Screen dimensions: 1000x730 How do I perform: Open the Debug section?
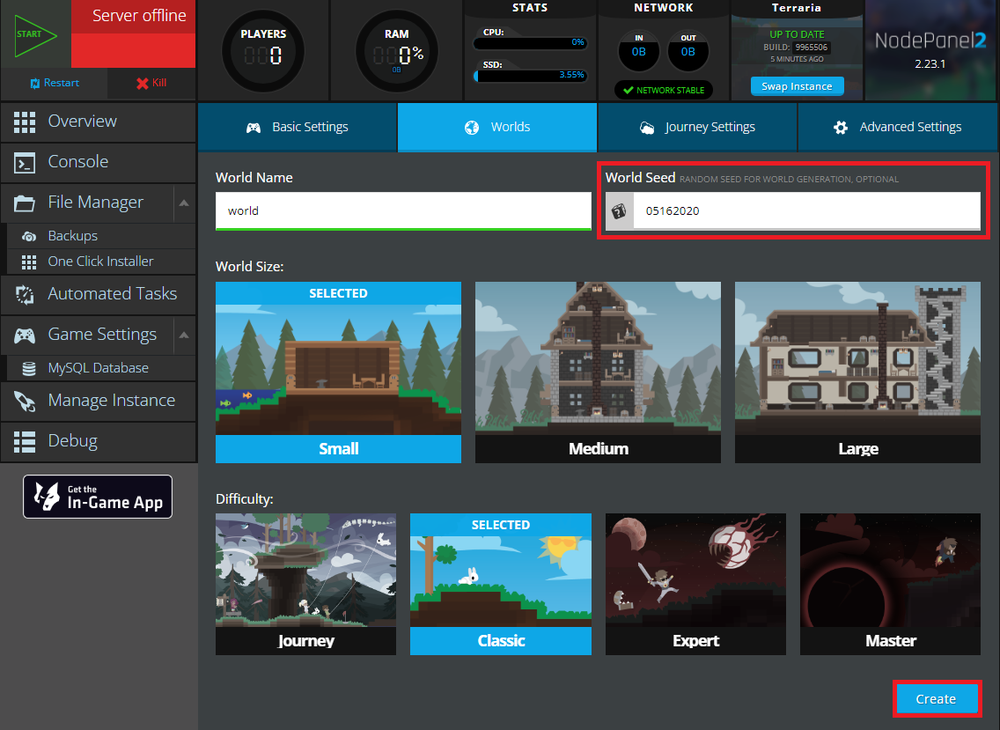pyautogui.click(x=72, y=441)
